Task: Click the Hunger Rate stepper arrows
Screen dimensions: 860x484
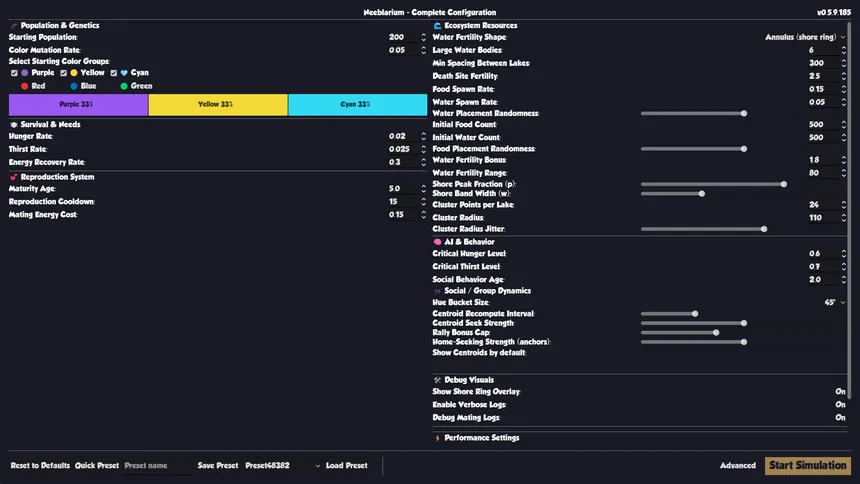Action: (423, 136)
